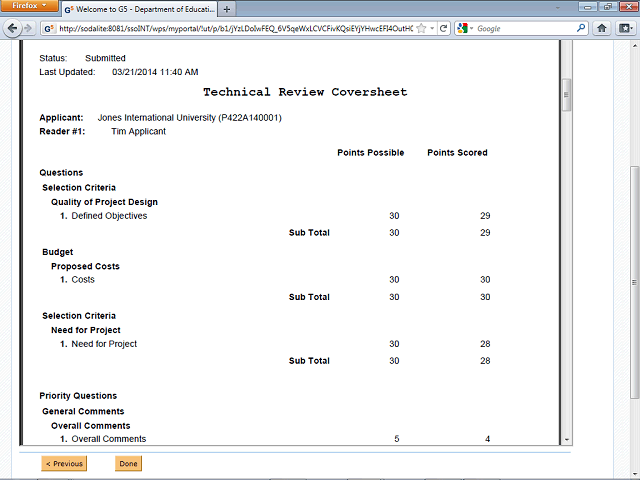Click the General Comments heading
Screen dimensions: 640x480
tap(83, 411)
